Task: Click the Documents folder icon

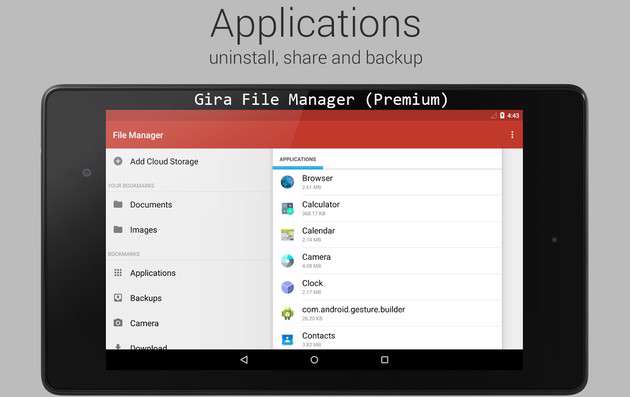Action: click(x=118, y=205)
